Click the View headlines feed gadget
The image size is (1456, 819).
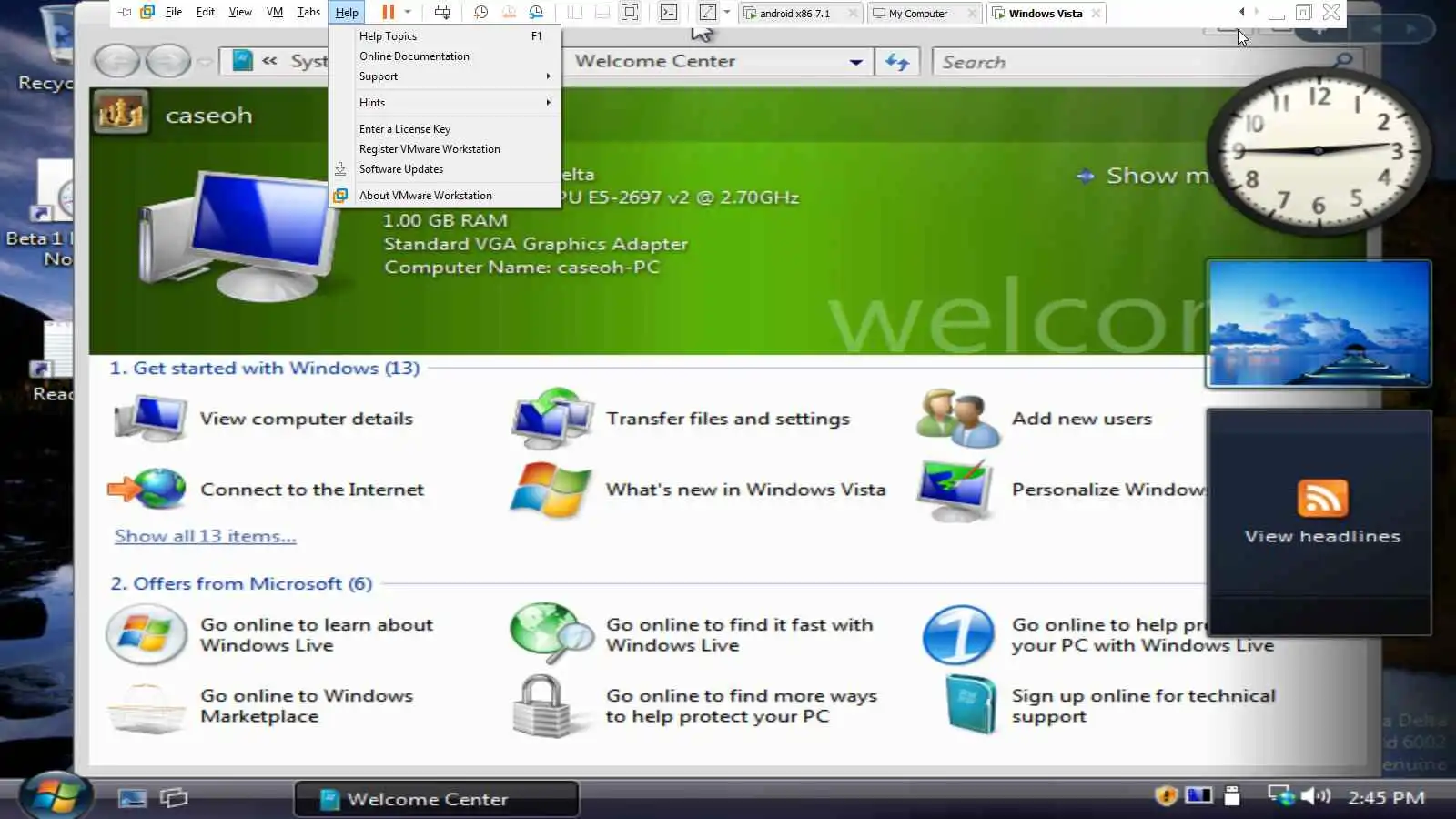(1319, 521)
